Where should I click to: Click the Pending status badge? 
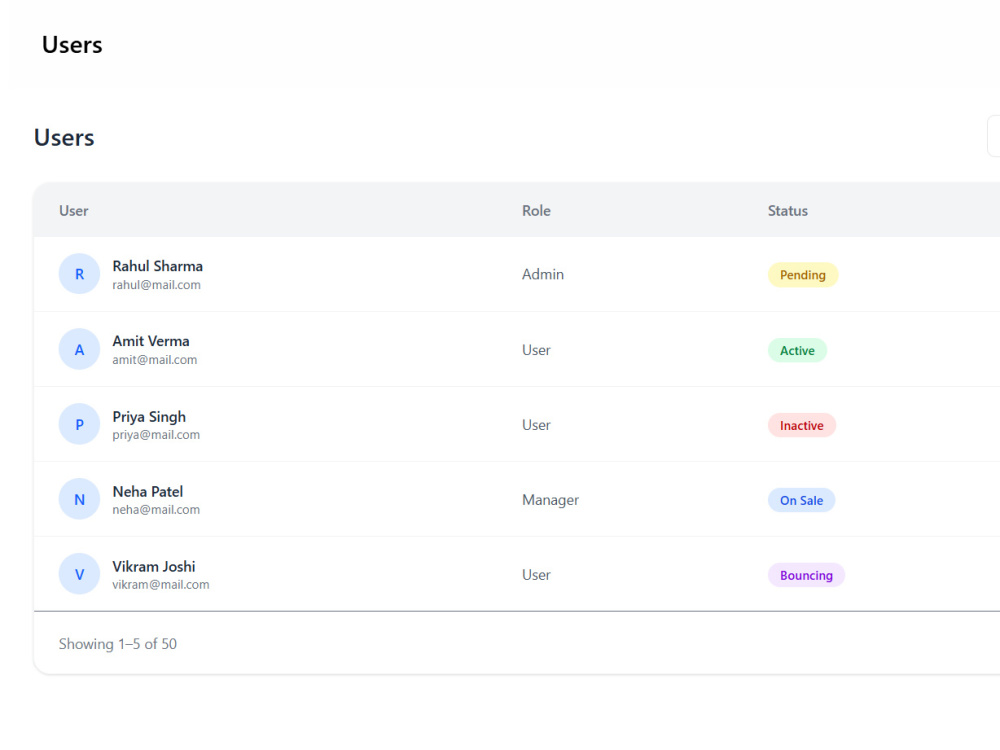[802, 275]
